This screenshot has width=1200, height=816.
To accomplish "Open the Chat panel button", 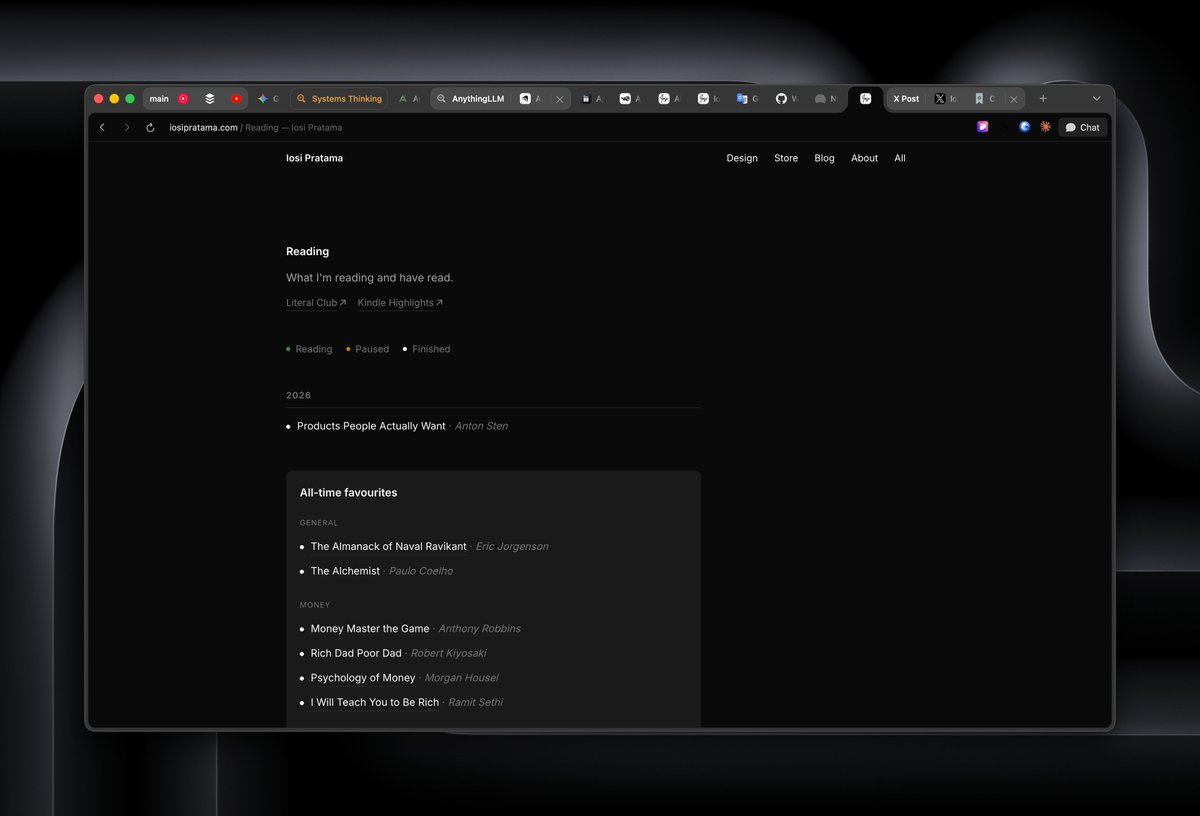I will coord(1083,127).
